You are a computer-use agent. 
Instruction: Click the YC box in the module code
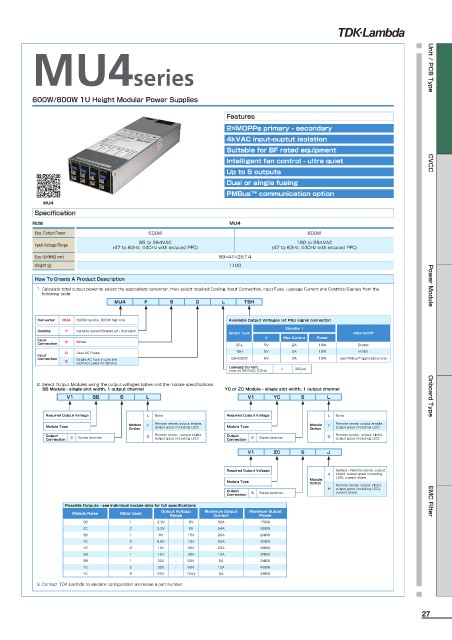277,397
